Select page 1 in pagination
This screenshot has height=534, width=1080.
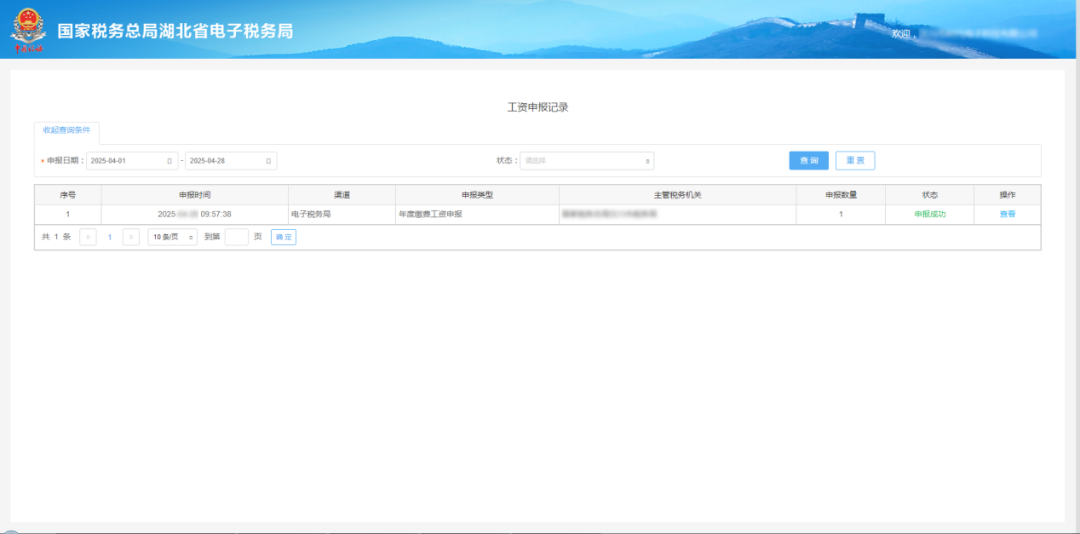click(x=109, y=237)
